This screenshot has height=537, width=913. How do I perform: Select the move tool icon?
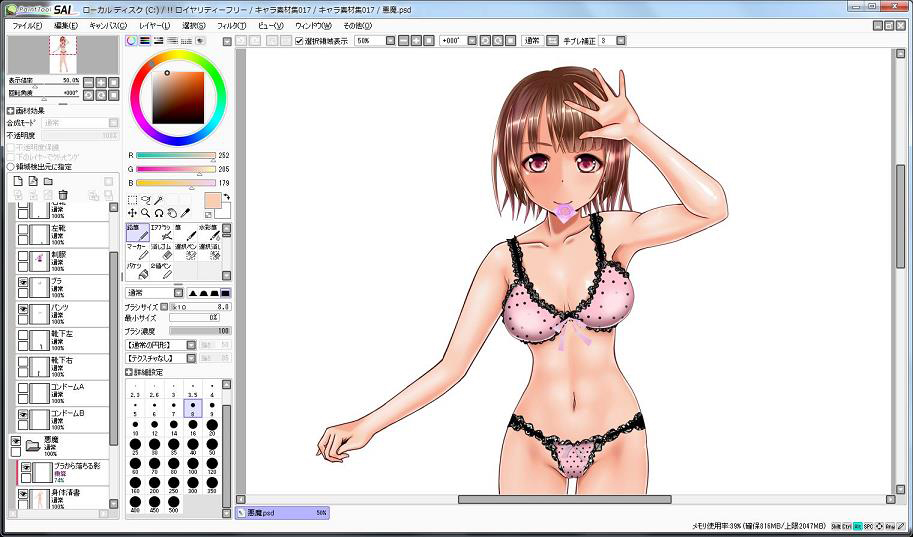pyautogui.click(x=132, y=213)
